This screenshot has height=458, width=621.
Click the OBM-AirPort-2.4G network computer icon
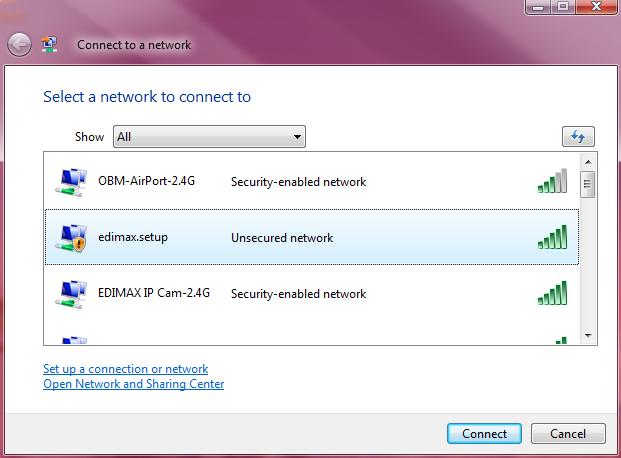(71, 182)
